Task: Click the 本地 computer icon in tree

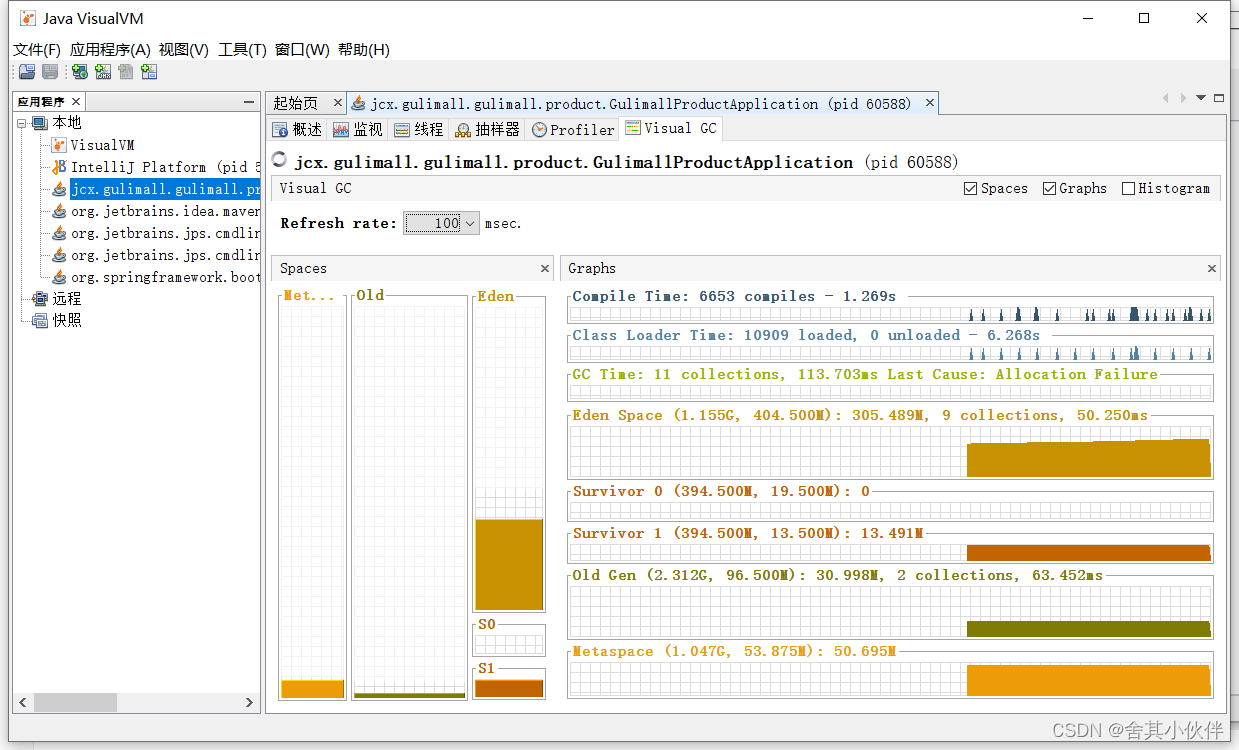Action: [x=40, y=123]
